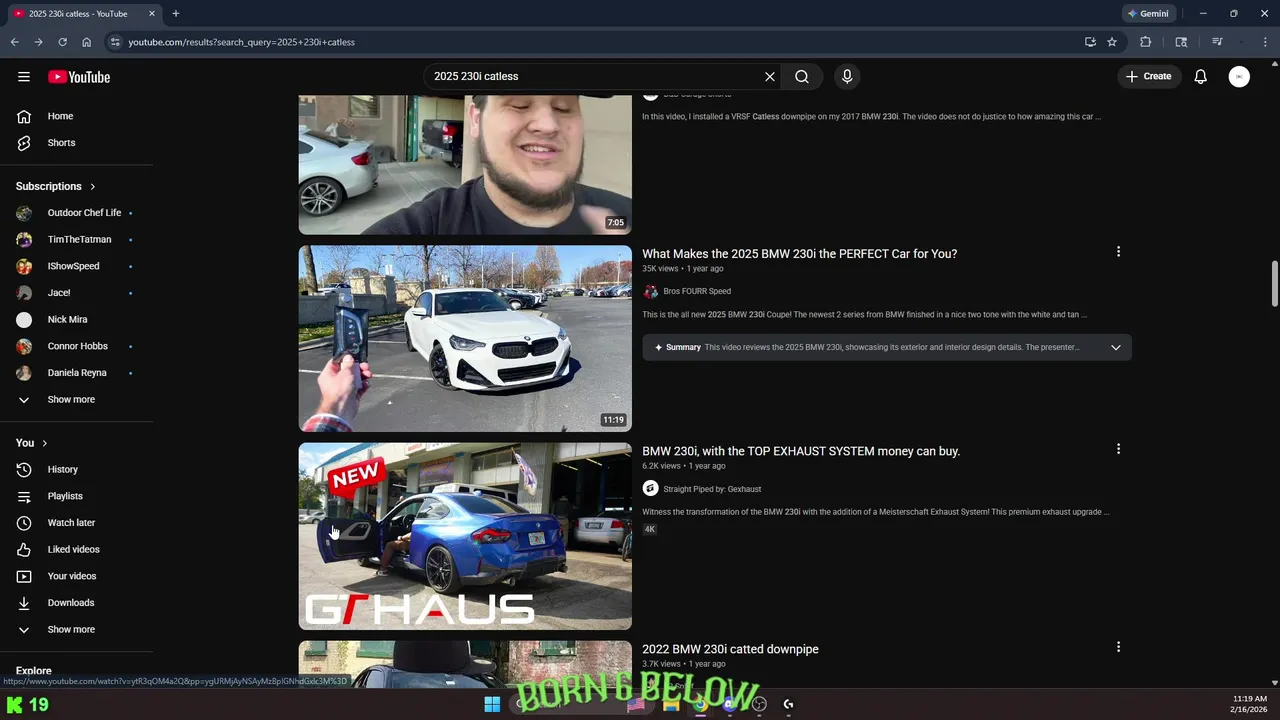Image resolution: width=1280 pixels, height=720 pixels.
Task: Click install app icon in address bar
Action: coord(1090,42)
